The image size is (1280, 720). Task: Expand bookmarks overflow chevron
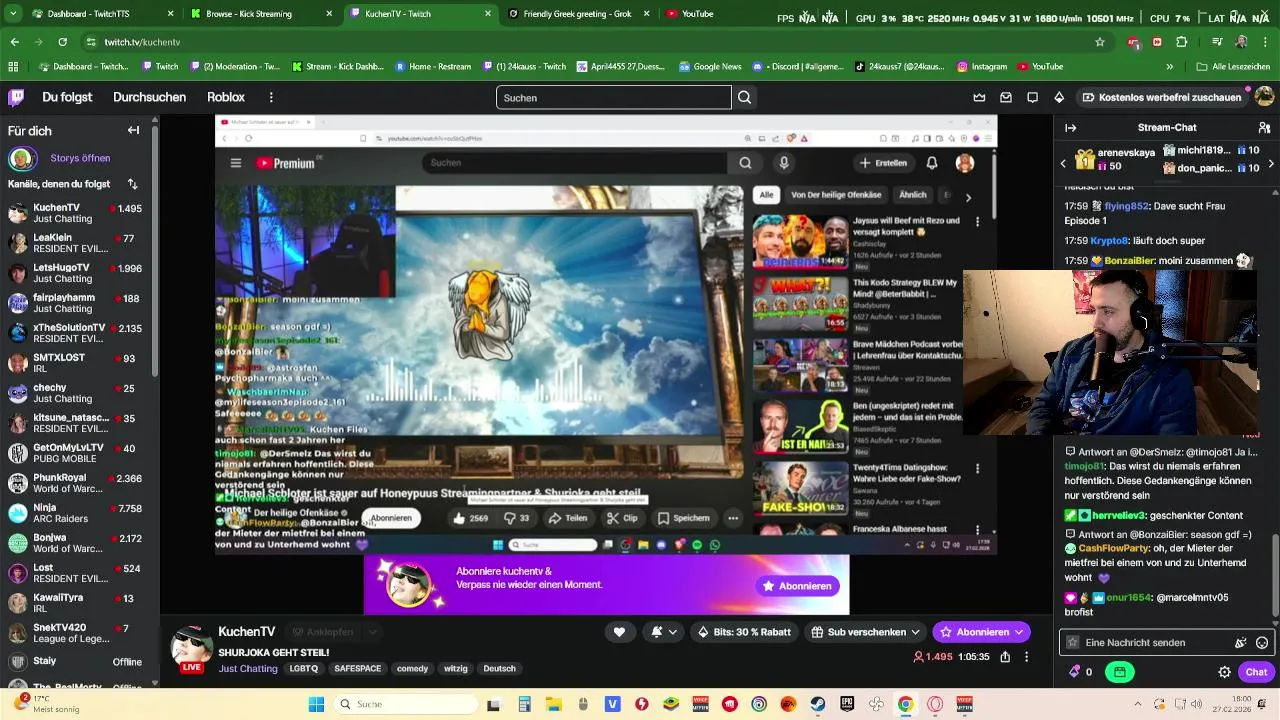point(1170,66)
